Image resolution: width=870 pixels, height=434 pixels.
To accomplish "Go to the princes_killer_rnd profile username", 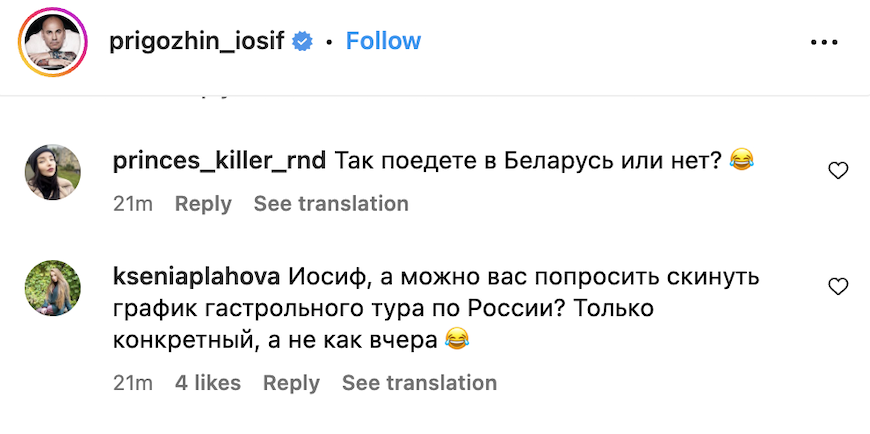I will (x=219, y=160).
